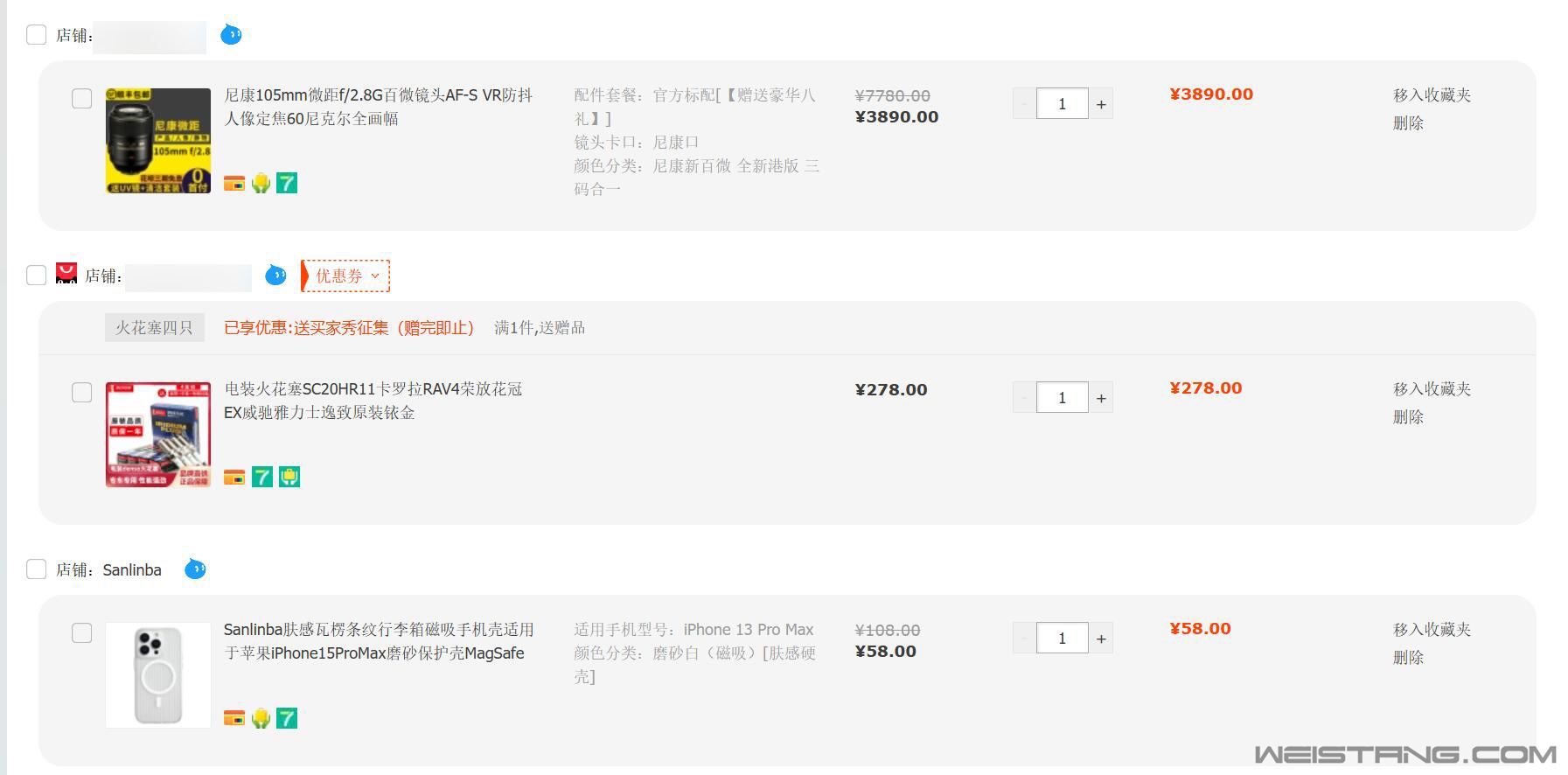Move Nikon lens to favorites 移入收藏夹
Image resolution: width=1568 pixels, height=775 pixels.
[1432, 94]
